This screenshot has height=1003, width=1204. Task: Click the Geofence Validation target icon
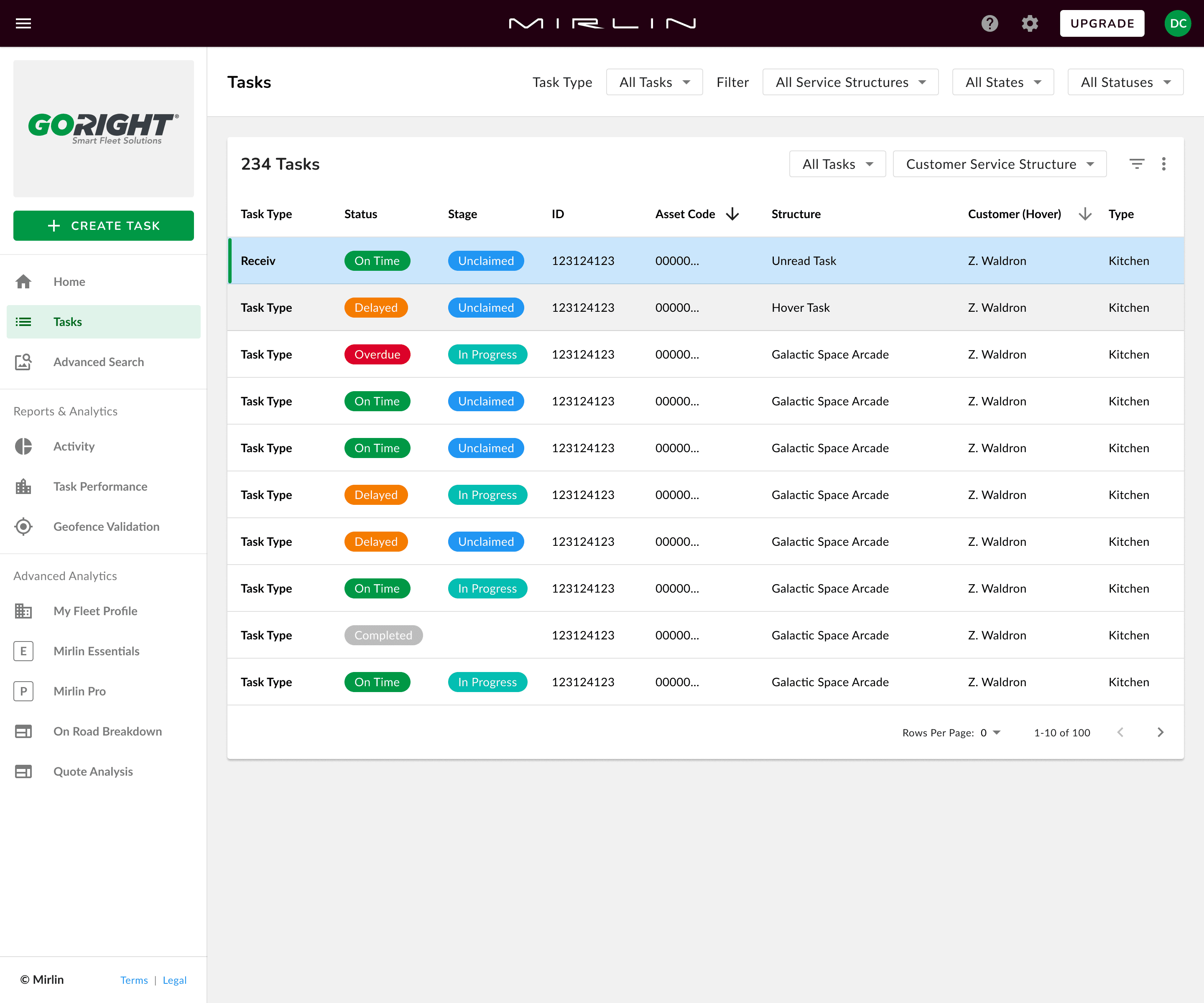23,526
